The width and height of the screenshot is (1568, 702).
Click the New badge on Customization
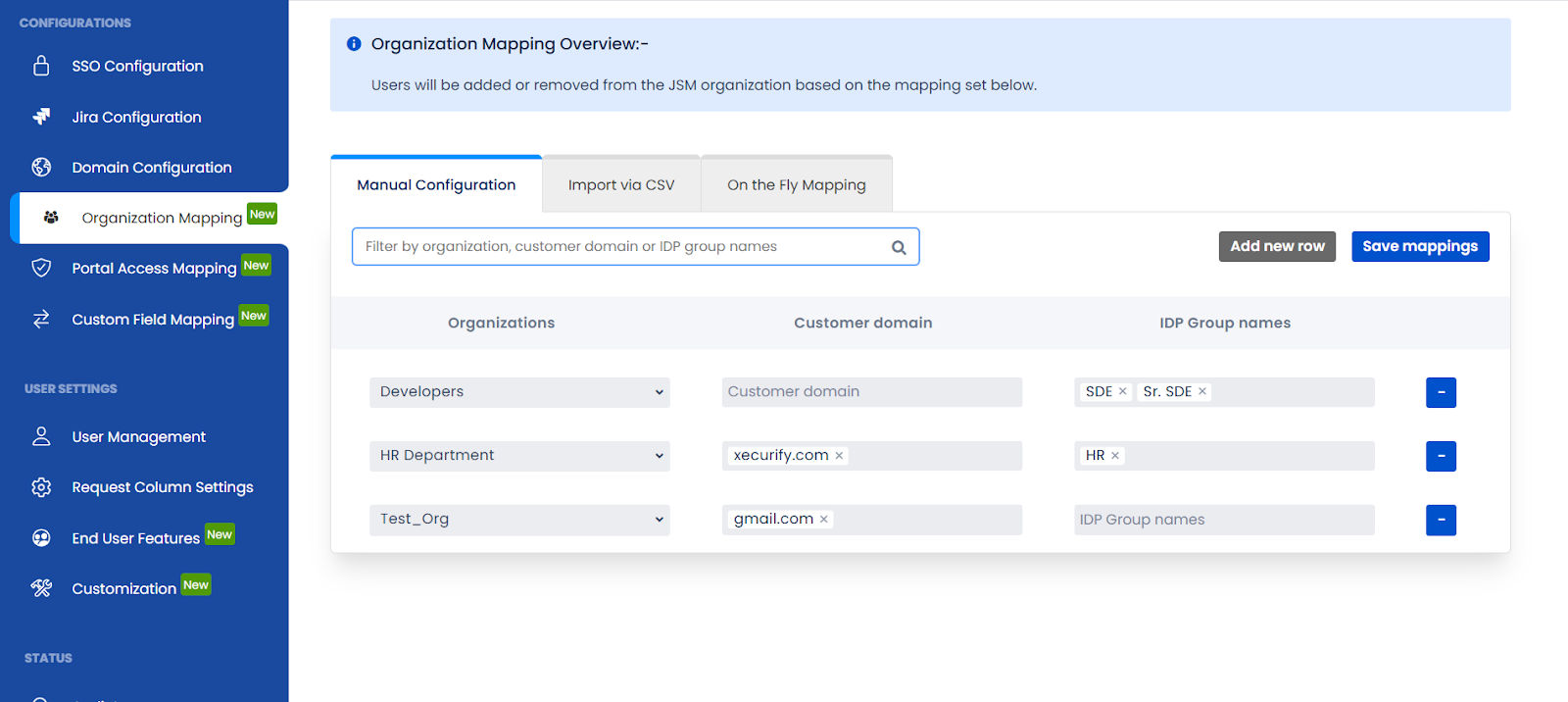[196, 585]
